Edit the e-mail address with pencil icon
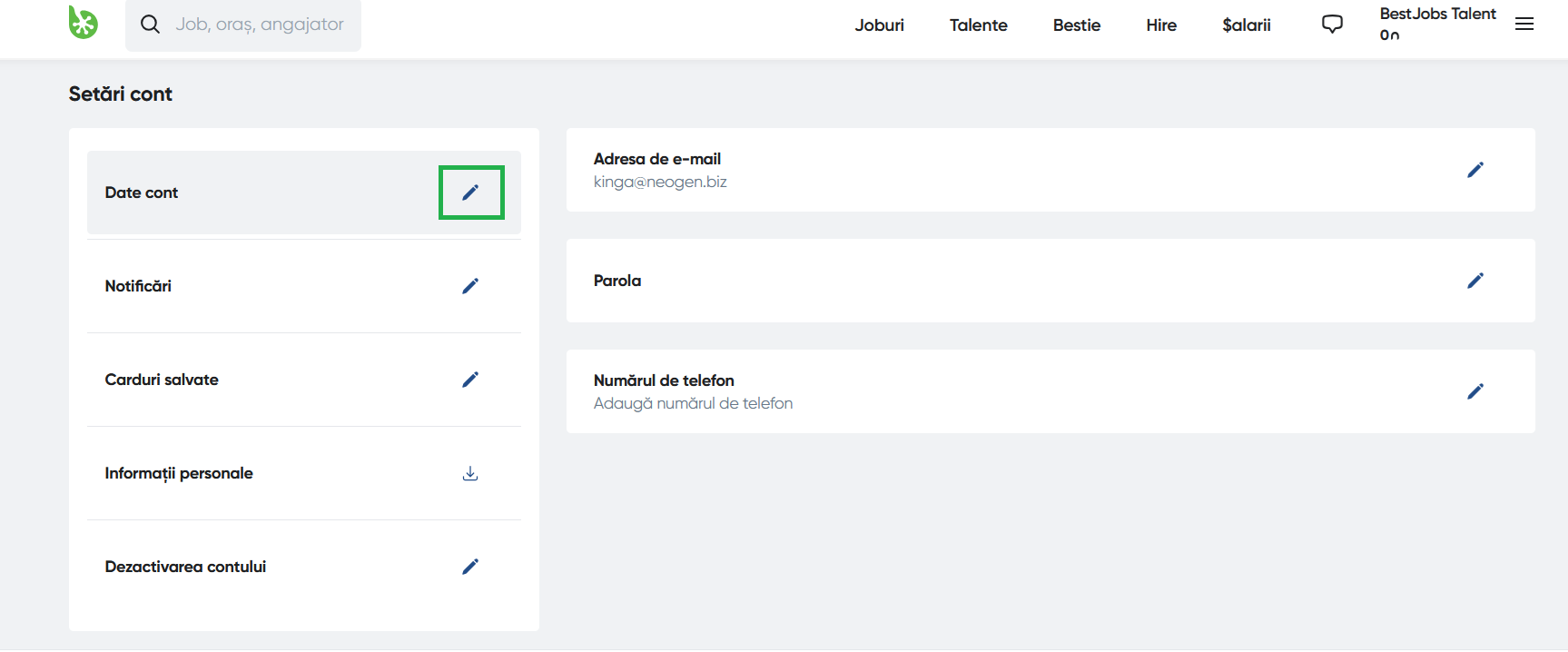Viewport: 1568px width, 652px height. [x=1475, y=170]
